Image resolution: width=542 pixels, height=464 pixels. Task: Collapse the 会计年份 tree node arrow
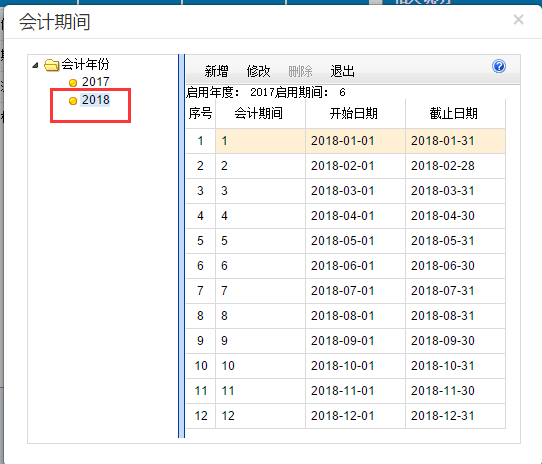35,65
